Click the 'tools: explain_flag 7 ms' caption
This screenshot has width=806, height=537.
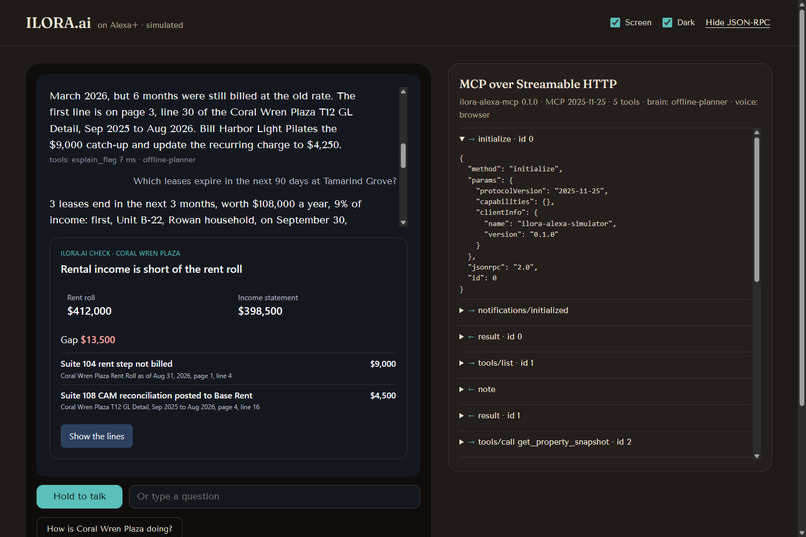[93, 160]
